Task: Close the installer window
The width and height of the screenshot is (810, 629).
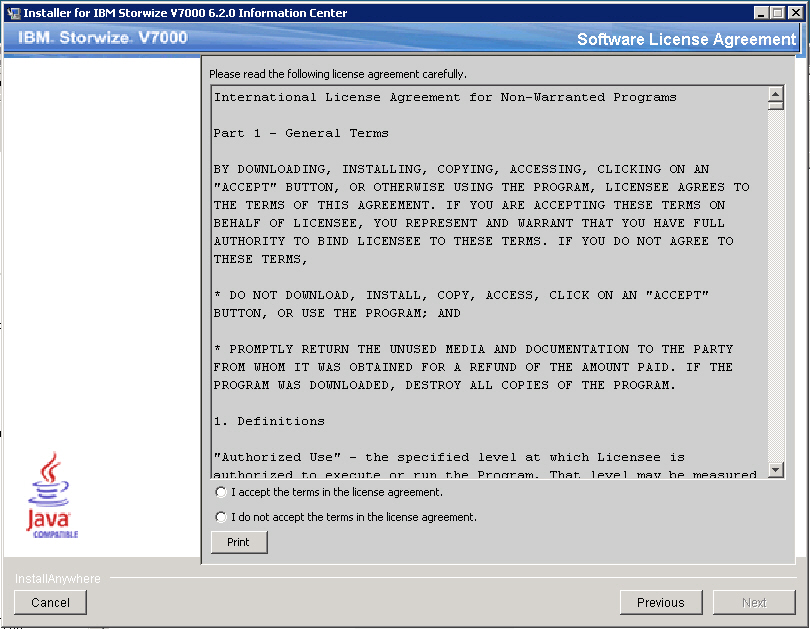Action: pos(796,13)
